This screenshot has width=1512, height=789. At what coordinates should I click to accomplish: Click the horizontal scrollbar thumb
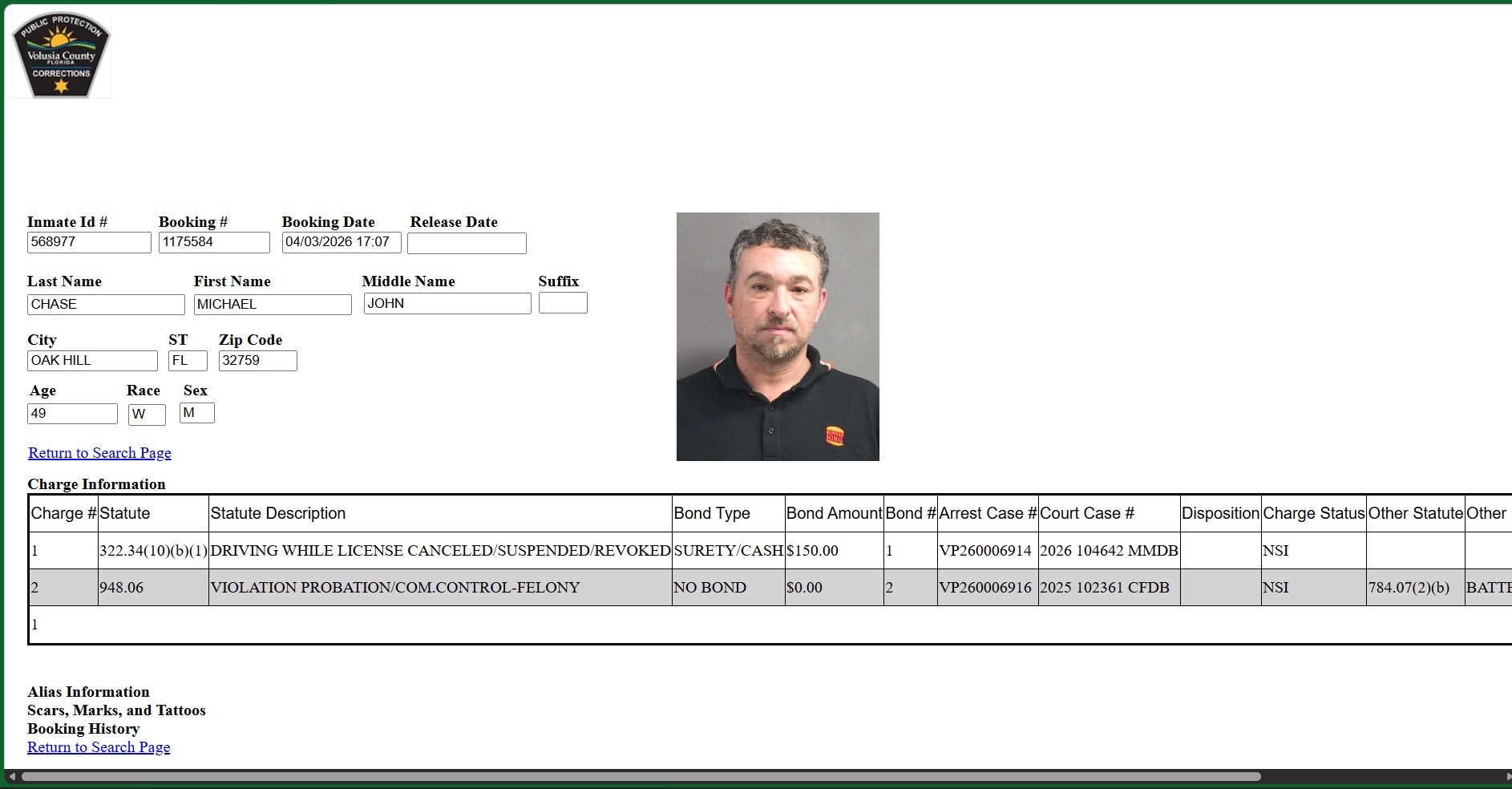click(641, 777)
